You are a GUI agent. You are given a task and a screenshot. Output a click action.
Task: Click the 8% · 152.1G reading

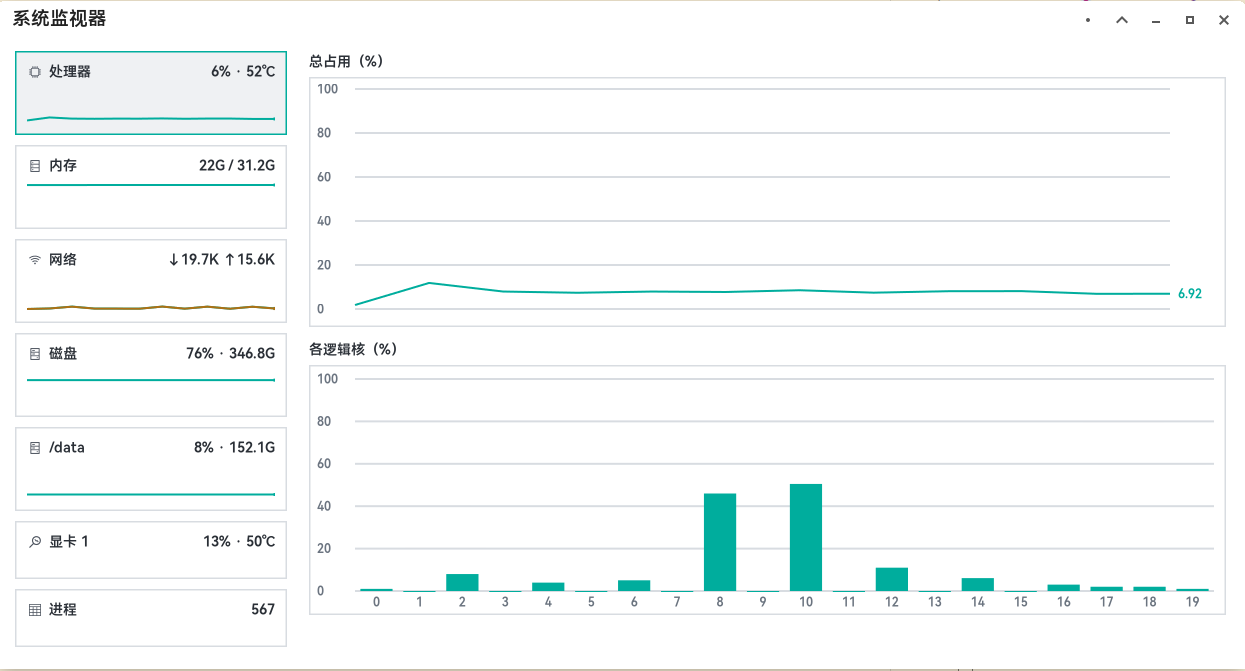(235, 448)
